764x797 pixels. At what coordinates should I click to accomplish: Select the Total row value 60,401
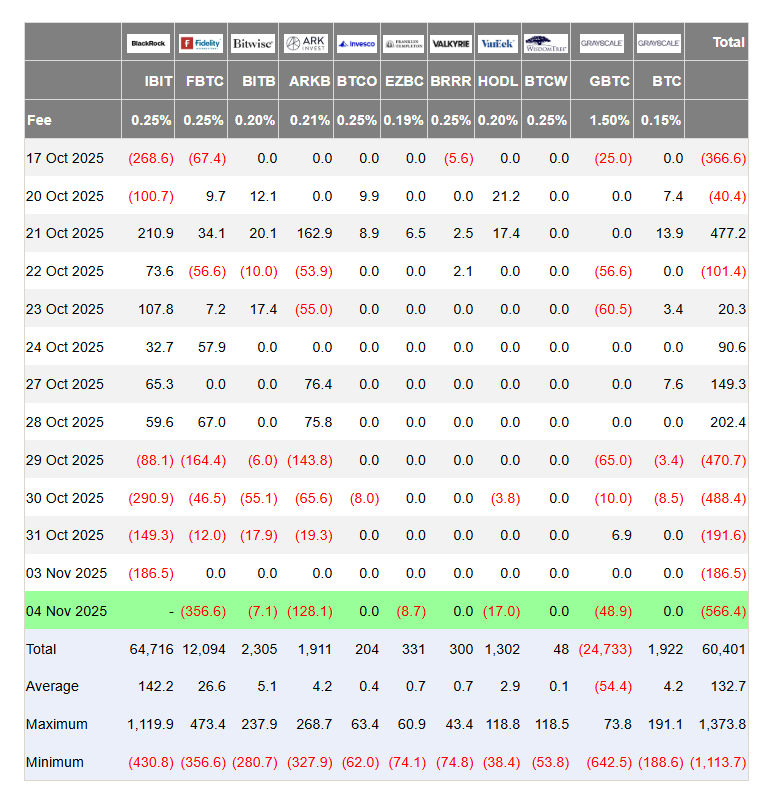(724, 649)
